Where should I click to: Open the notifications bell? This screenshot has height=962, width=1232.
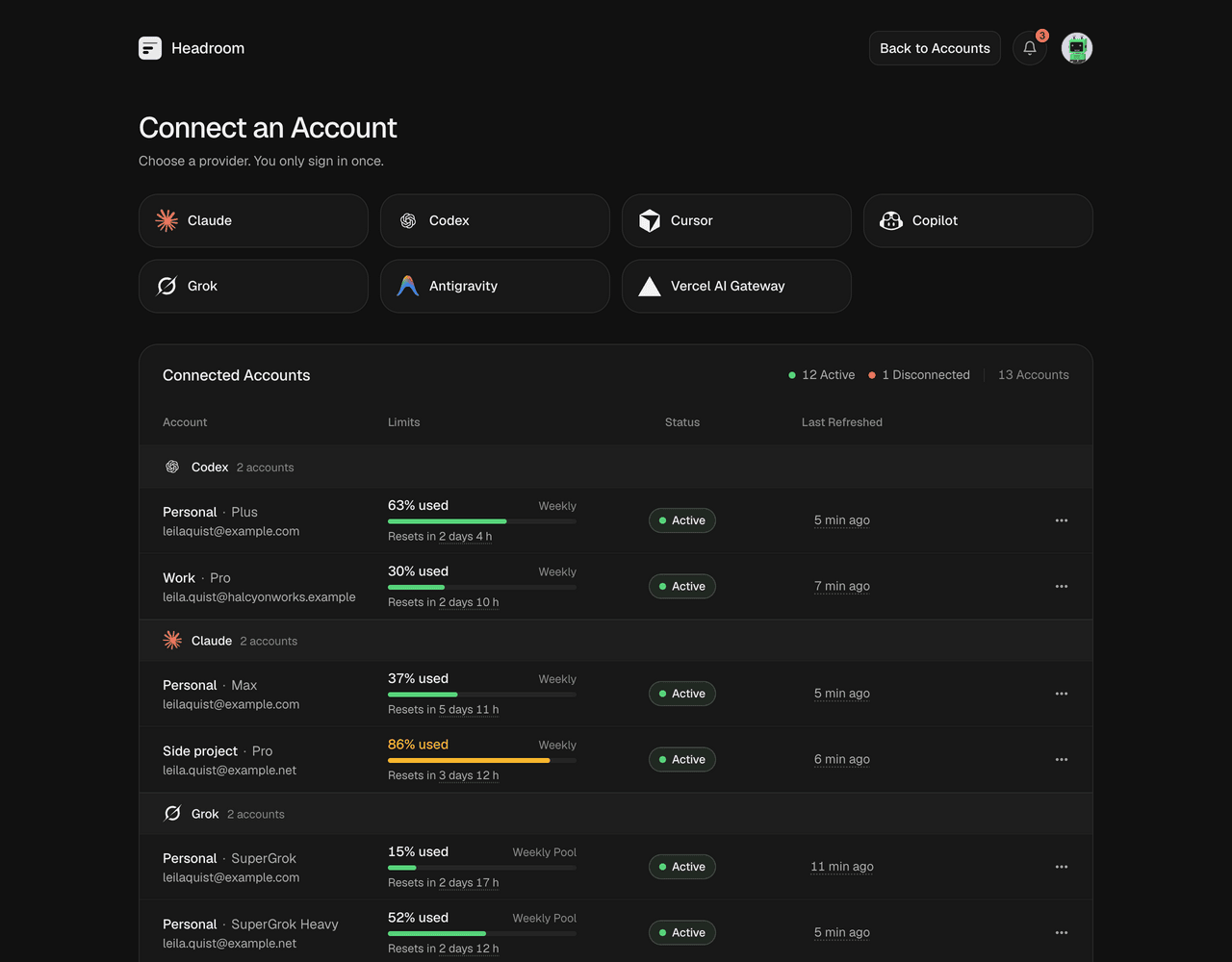pyautogui.click(x=1030, y=48)
